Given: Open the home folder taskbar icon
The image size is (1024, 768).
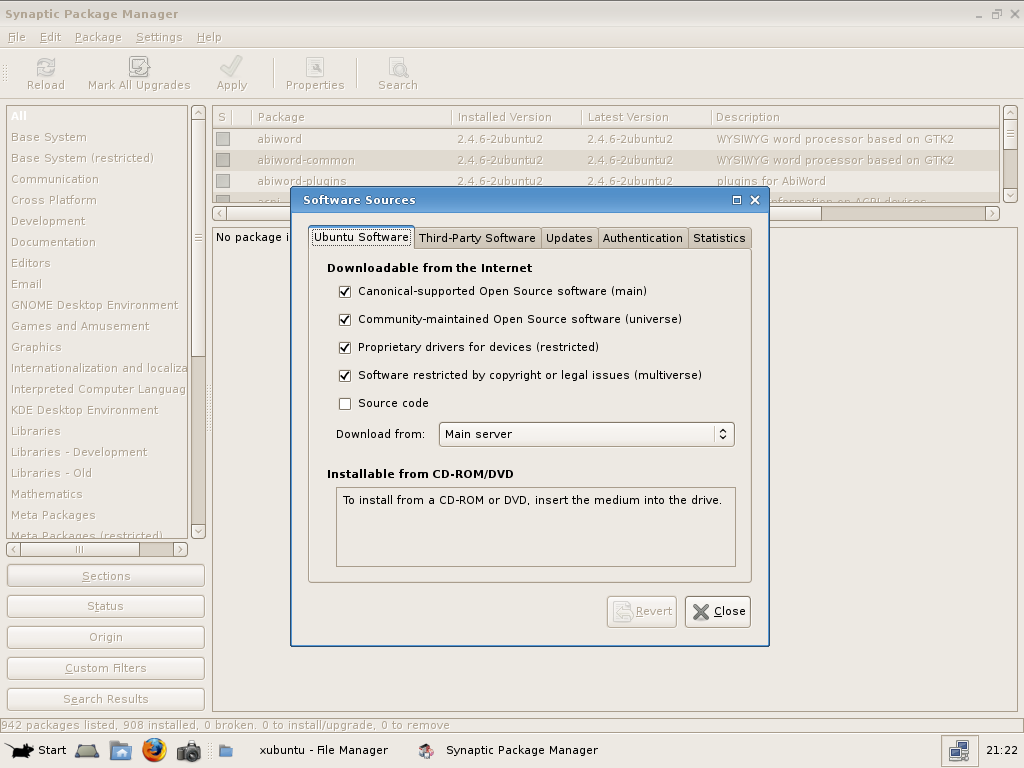Looking at the screenshot, I should coord(120,750).
